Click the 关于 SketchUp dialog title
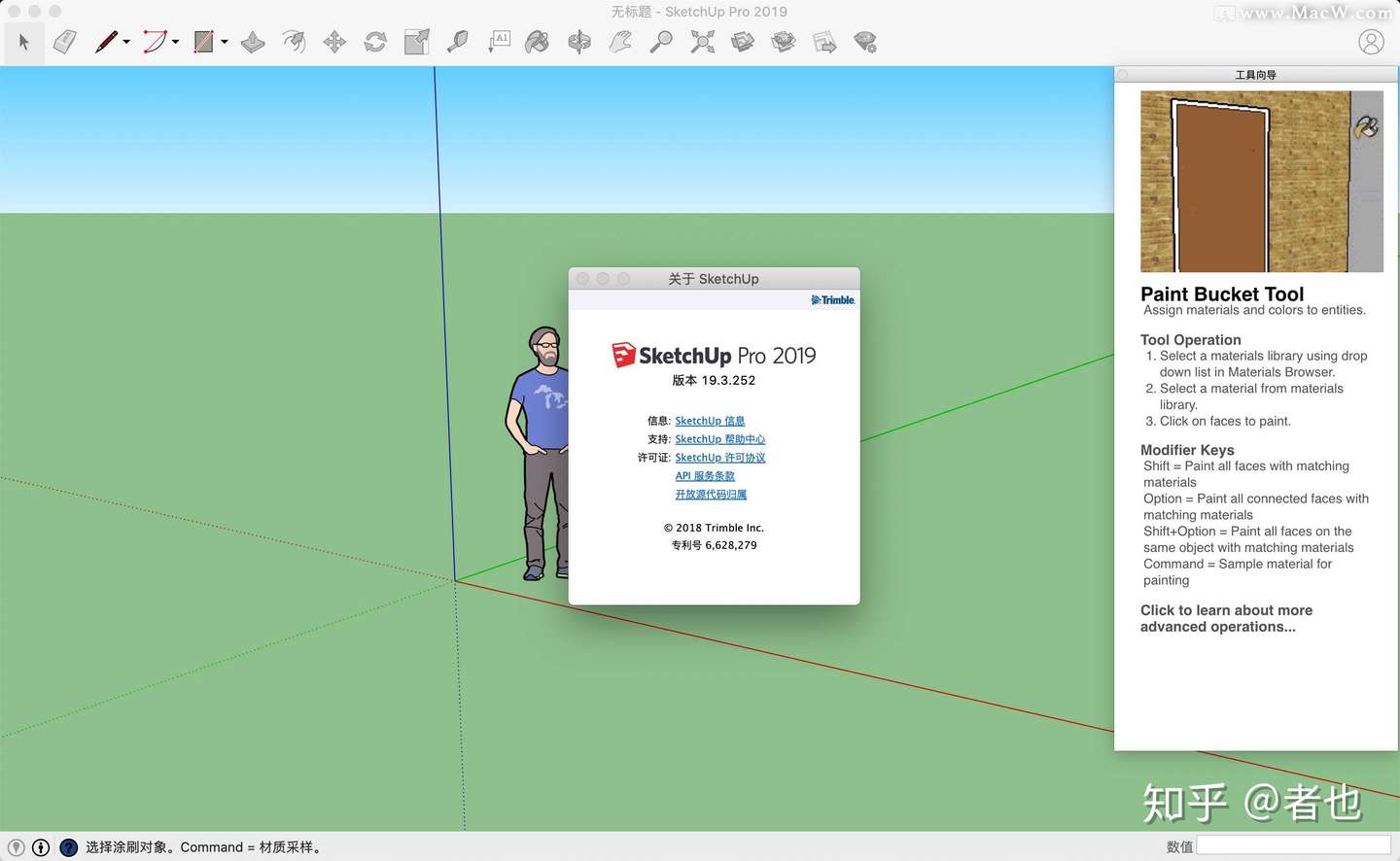 (714, 279)
